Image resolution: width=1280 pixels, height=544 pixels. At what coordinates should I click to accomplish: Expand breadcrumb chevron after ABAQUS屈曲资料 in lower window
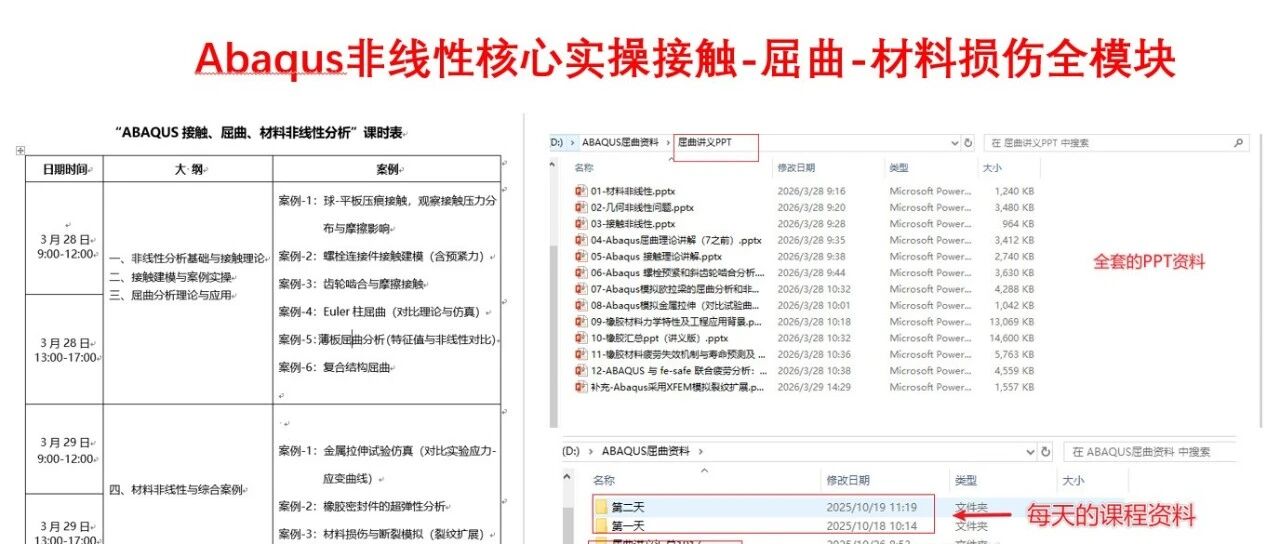click(x=699, y=452)
